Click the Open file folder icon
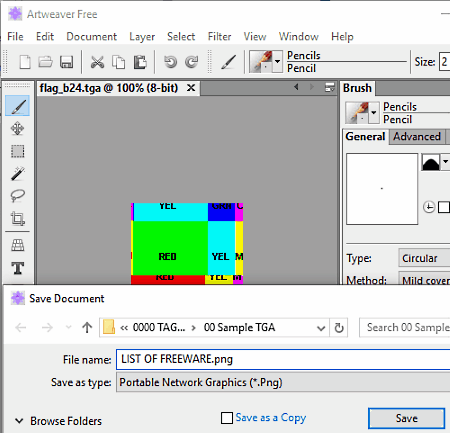 coord(45,62)
